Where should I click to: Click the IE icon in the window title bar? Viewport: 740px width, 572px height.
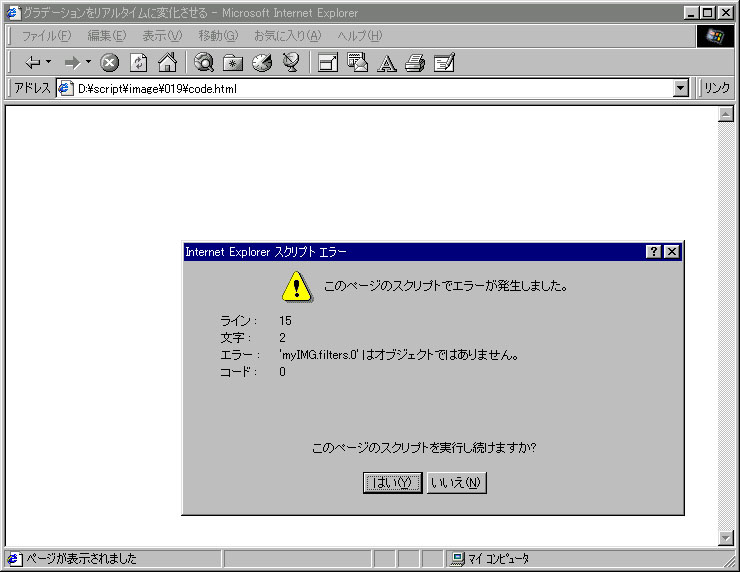coord(13,13)
